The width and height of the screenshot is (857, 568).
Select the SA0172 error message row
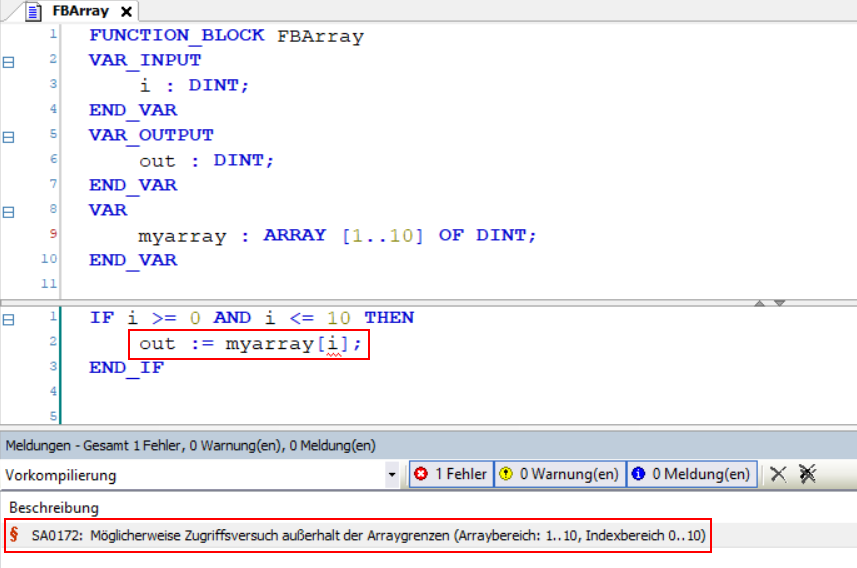tap(358, 536)
